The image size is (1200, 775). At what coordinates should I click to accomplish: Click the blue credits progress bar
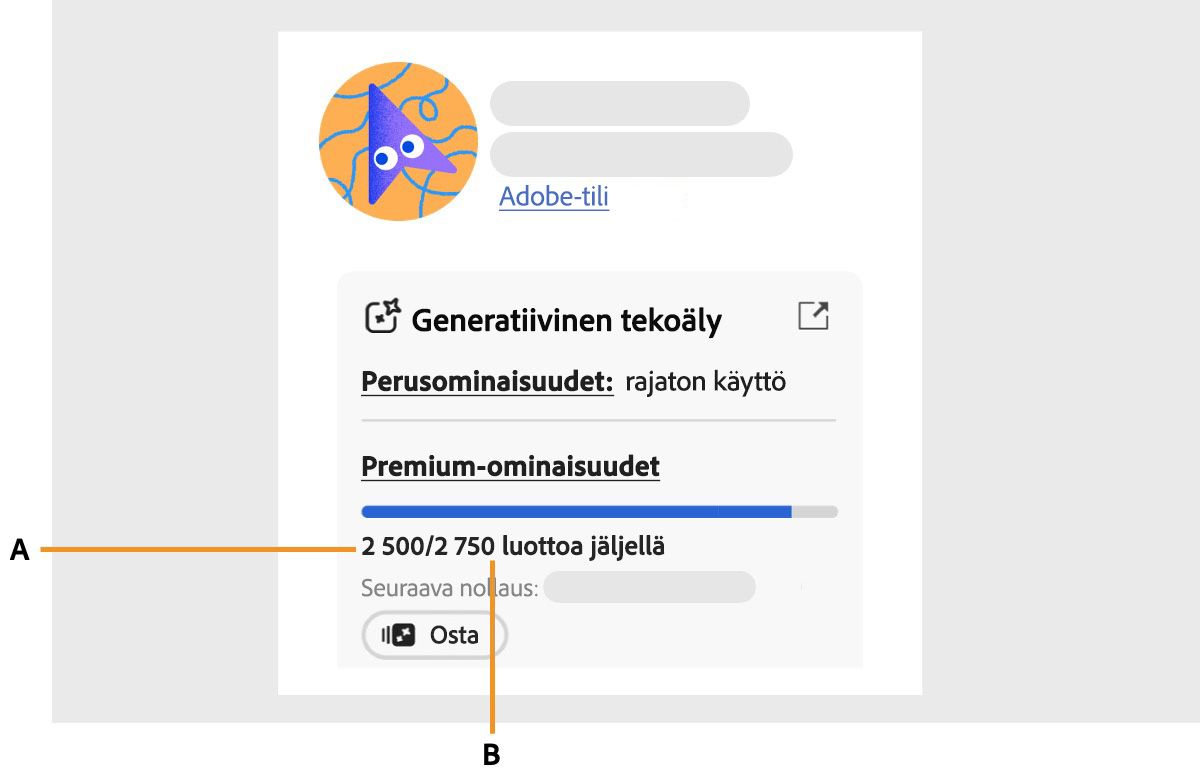(570, 511)
